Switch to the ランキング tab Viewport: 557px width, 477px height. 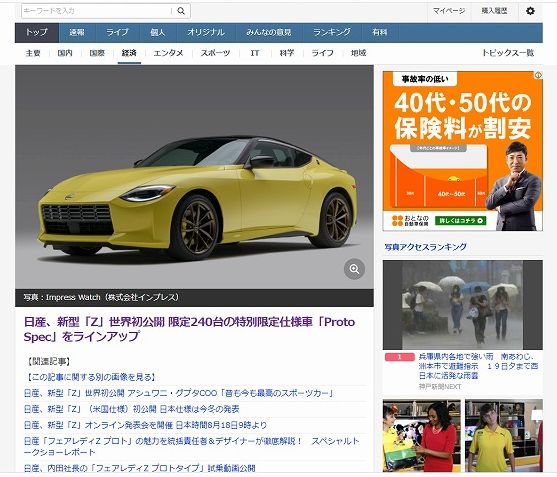click(x=332, y=33)
